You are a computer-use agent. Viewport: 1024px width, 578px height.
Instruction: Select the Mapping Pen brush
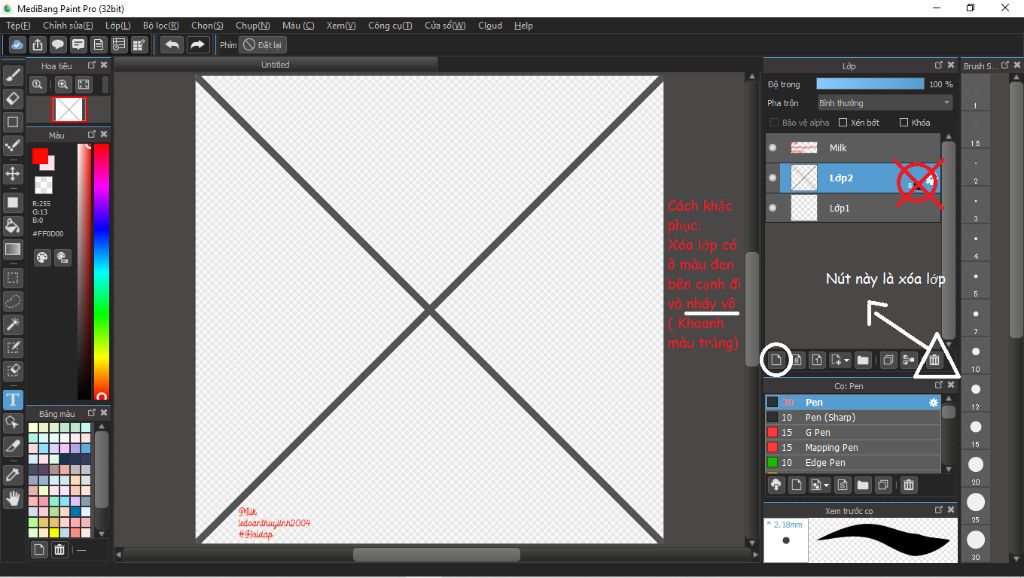click(852, 447)
